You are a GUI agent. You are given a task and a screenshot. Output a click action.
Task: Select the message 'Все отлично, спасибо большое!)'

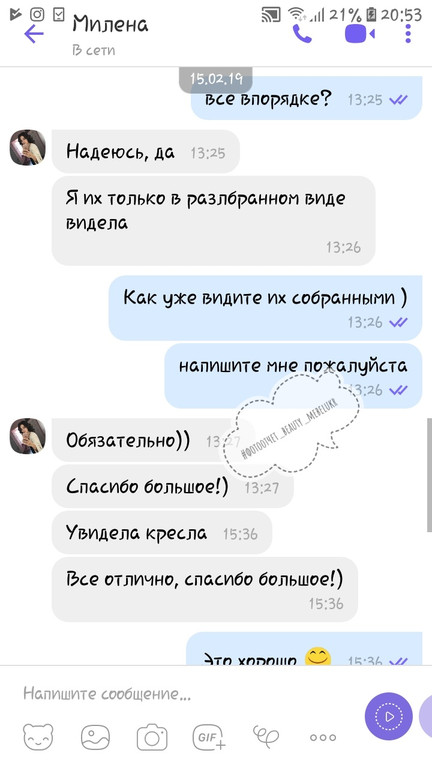click(x=205, y=589)
